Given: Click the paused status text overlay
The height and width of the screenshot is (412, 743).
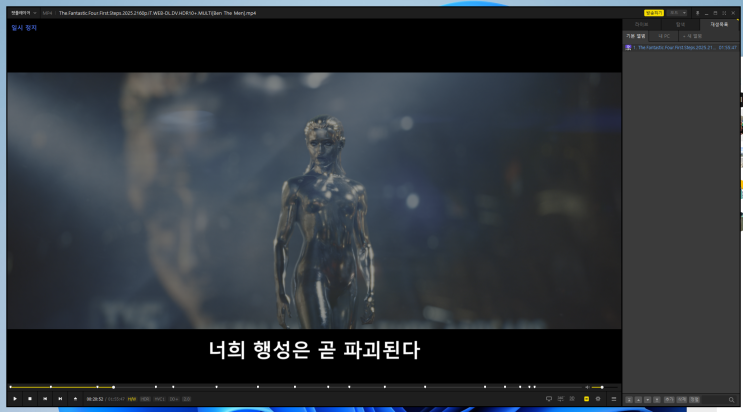Looking at the screenshot, I should (24, 27).
